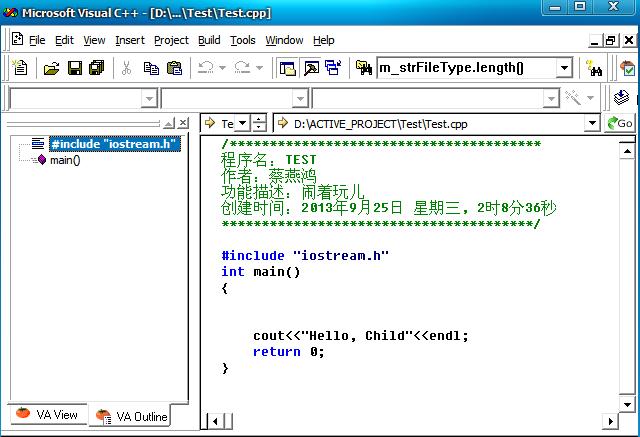Switch to the VA Outline tab
640x437 pixels.
(131, 416)
